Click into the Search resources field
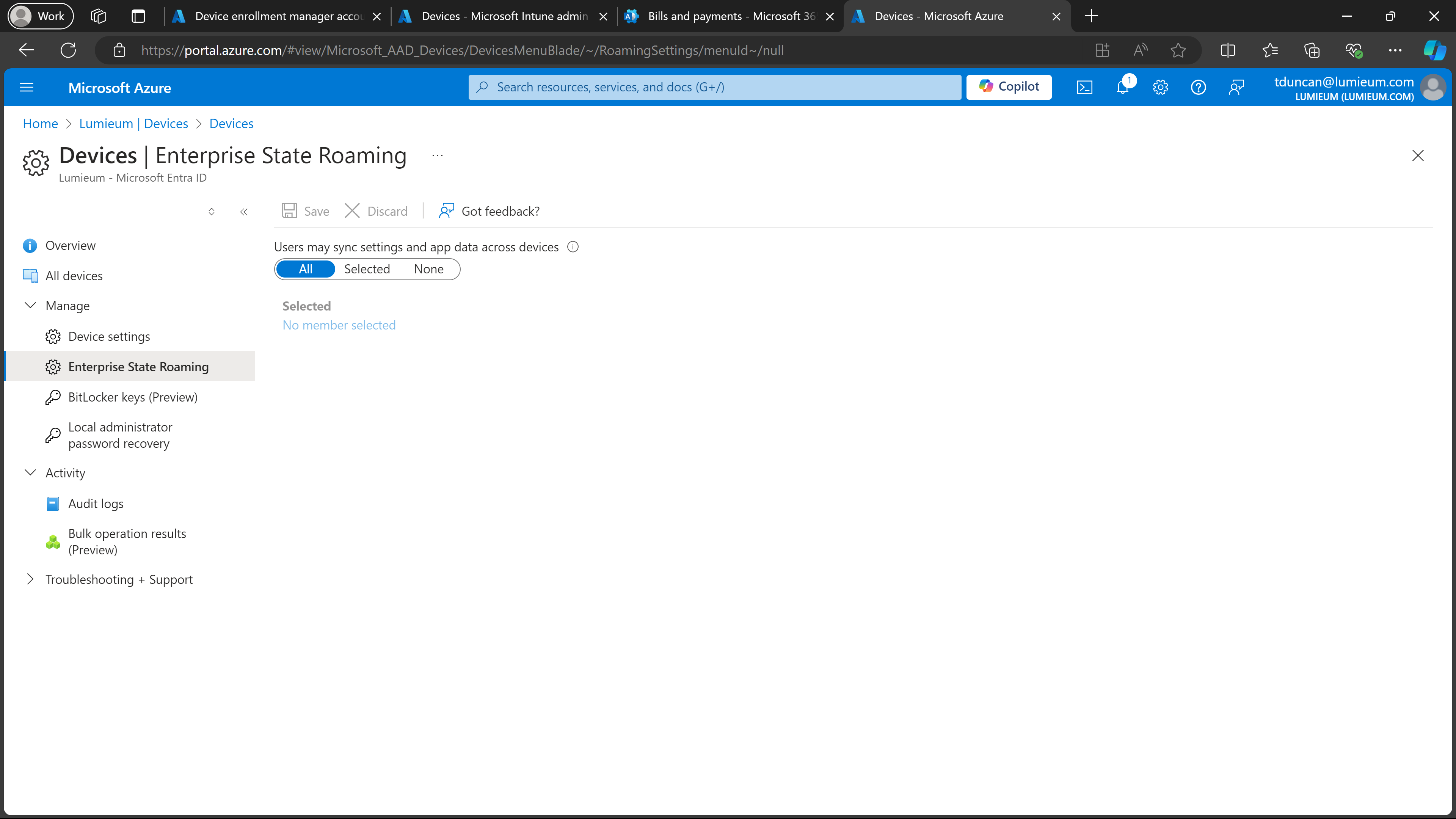Viewport: 1456px width, 819px height. [x=714, y=87]
